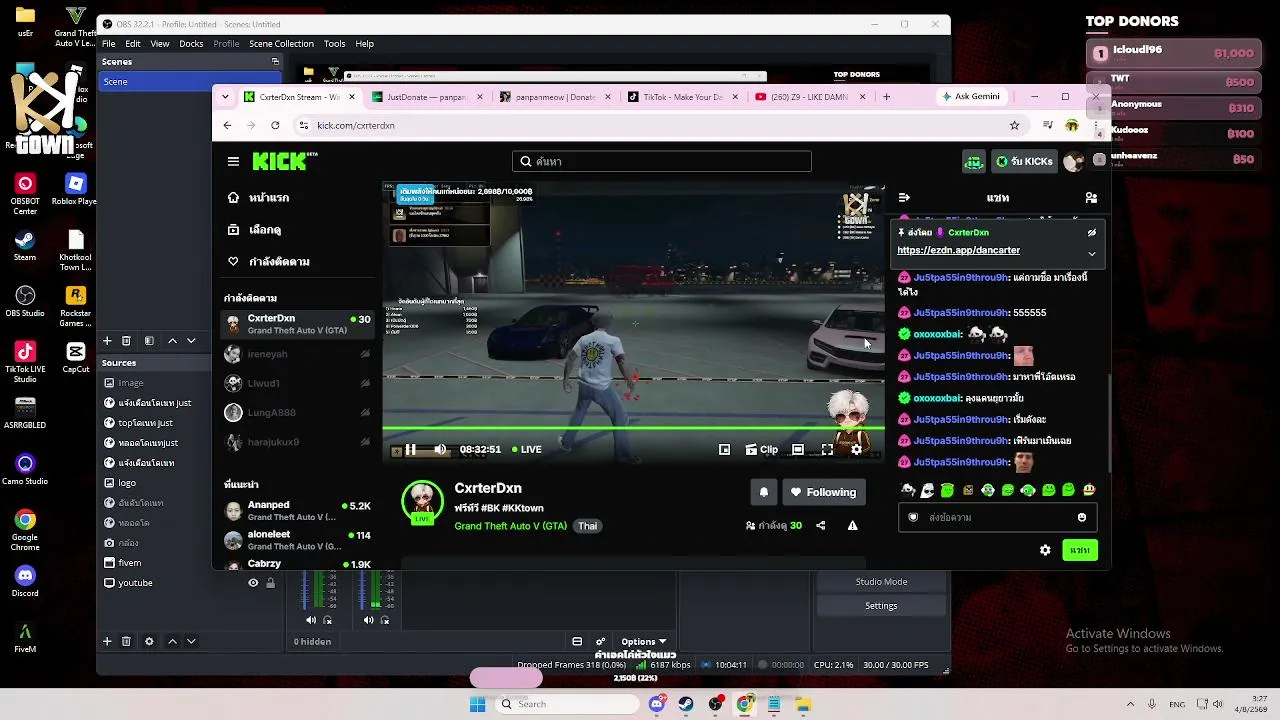Move OBS source down with arrow
This screenshot has height=720, width=1280.
(x=191, y=641)
